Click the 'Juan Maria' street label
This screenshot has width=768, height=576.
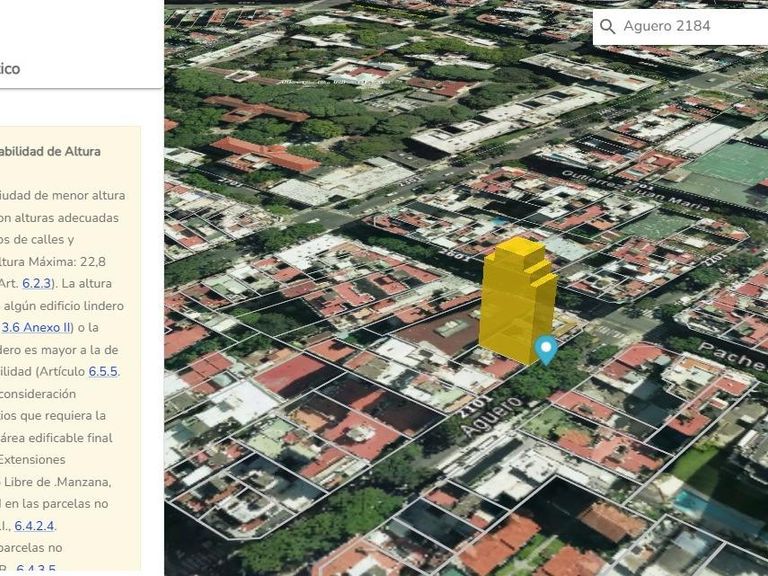point(611,187)
